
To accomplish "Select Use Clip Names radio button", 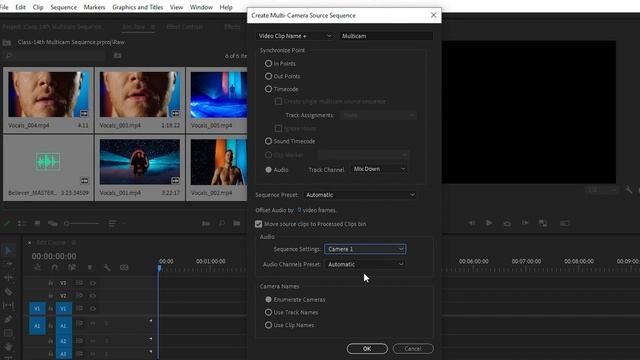I will coord(268,325).
